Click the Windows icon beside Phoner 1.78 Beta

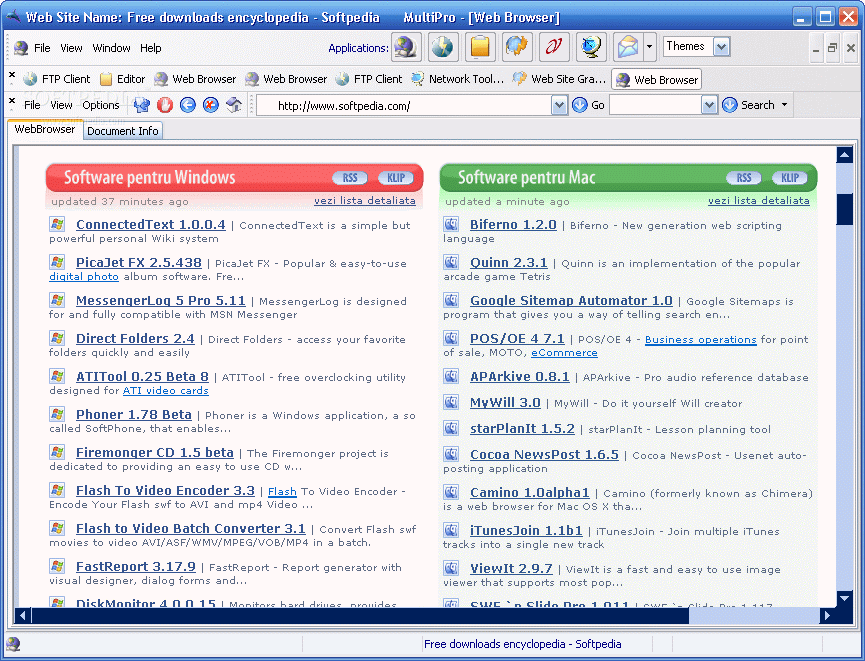[57, 414]
